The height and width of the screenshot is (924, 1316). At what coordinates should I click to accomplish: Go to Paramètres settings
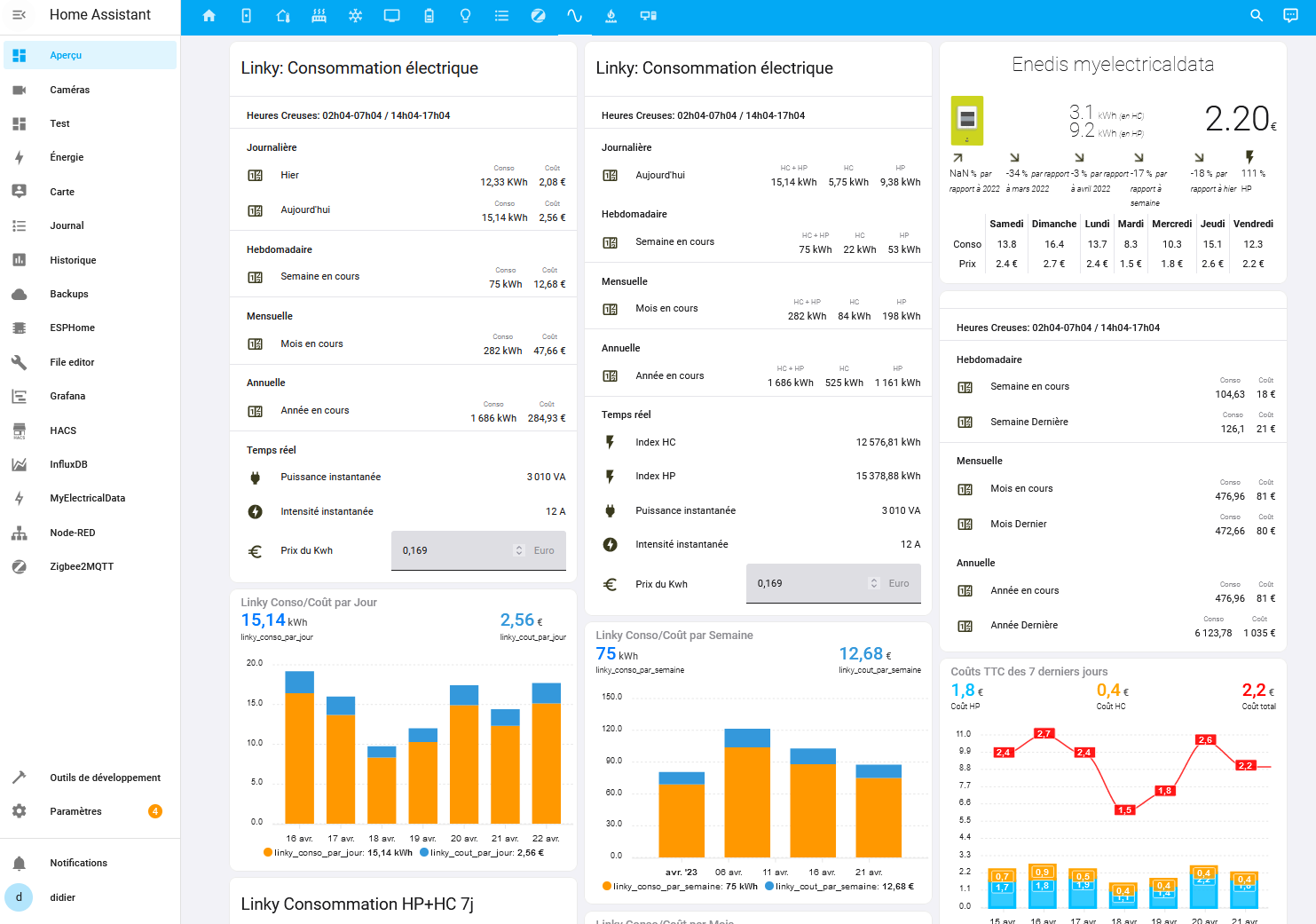75,811
